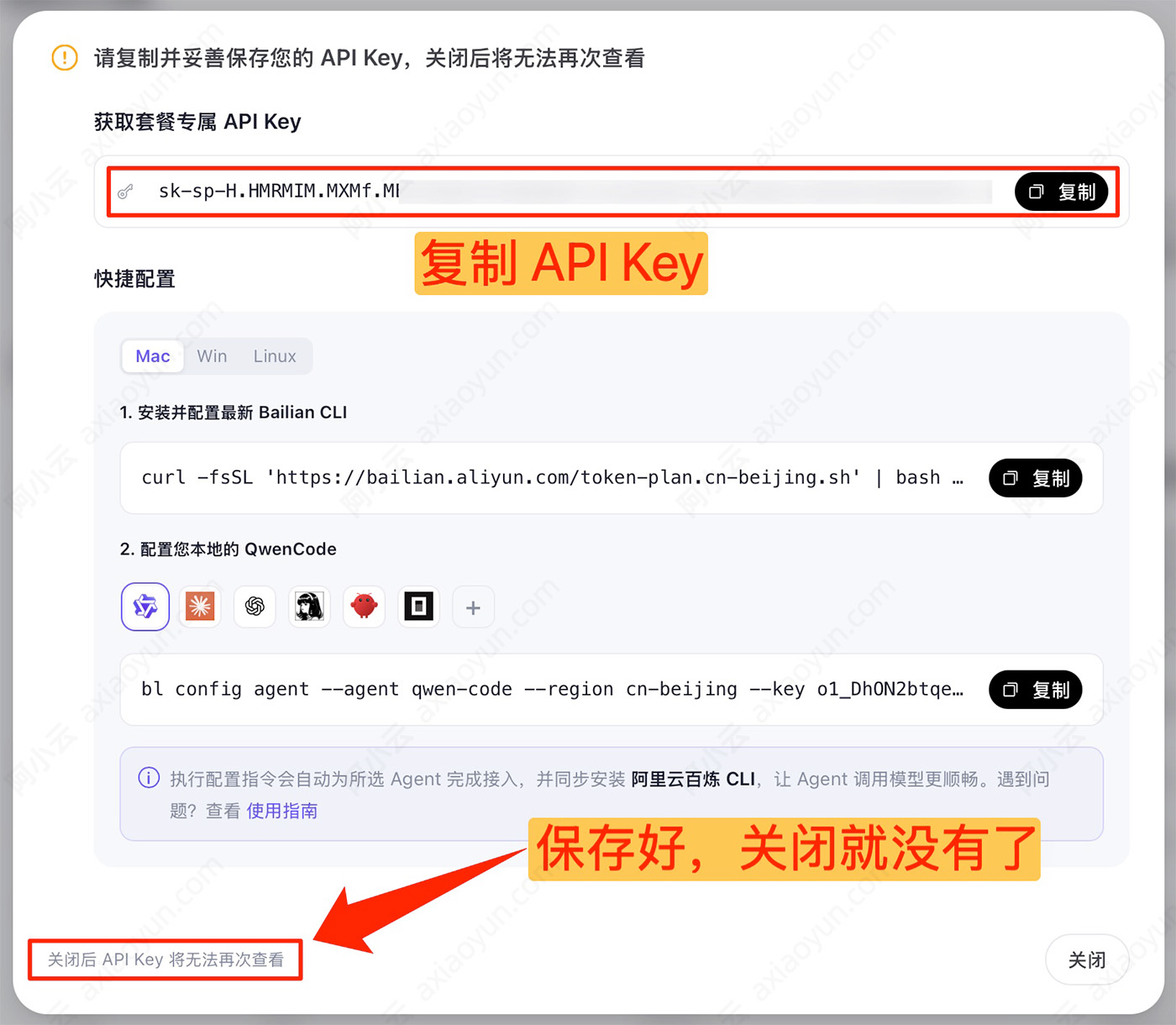This screenshot has height=1025, width=1176.
Task: Click the info icon in the notice box
Action: click(x=149, y=778)
